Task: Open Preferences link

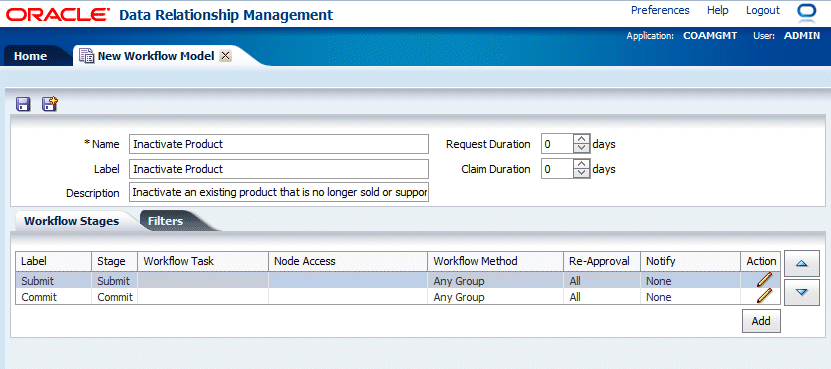Action: [x=660, y=10]
